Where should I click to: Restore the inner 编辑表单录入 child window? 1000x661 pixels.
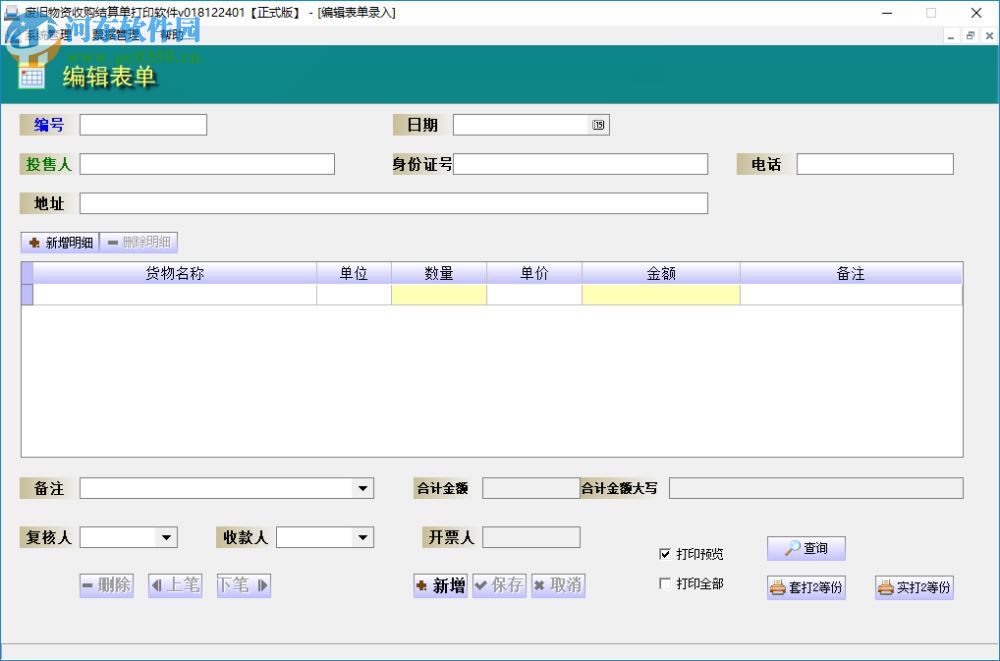pos(970,36)
